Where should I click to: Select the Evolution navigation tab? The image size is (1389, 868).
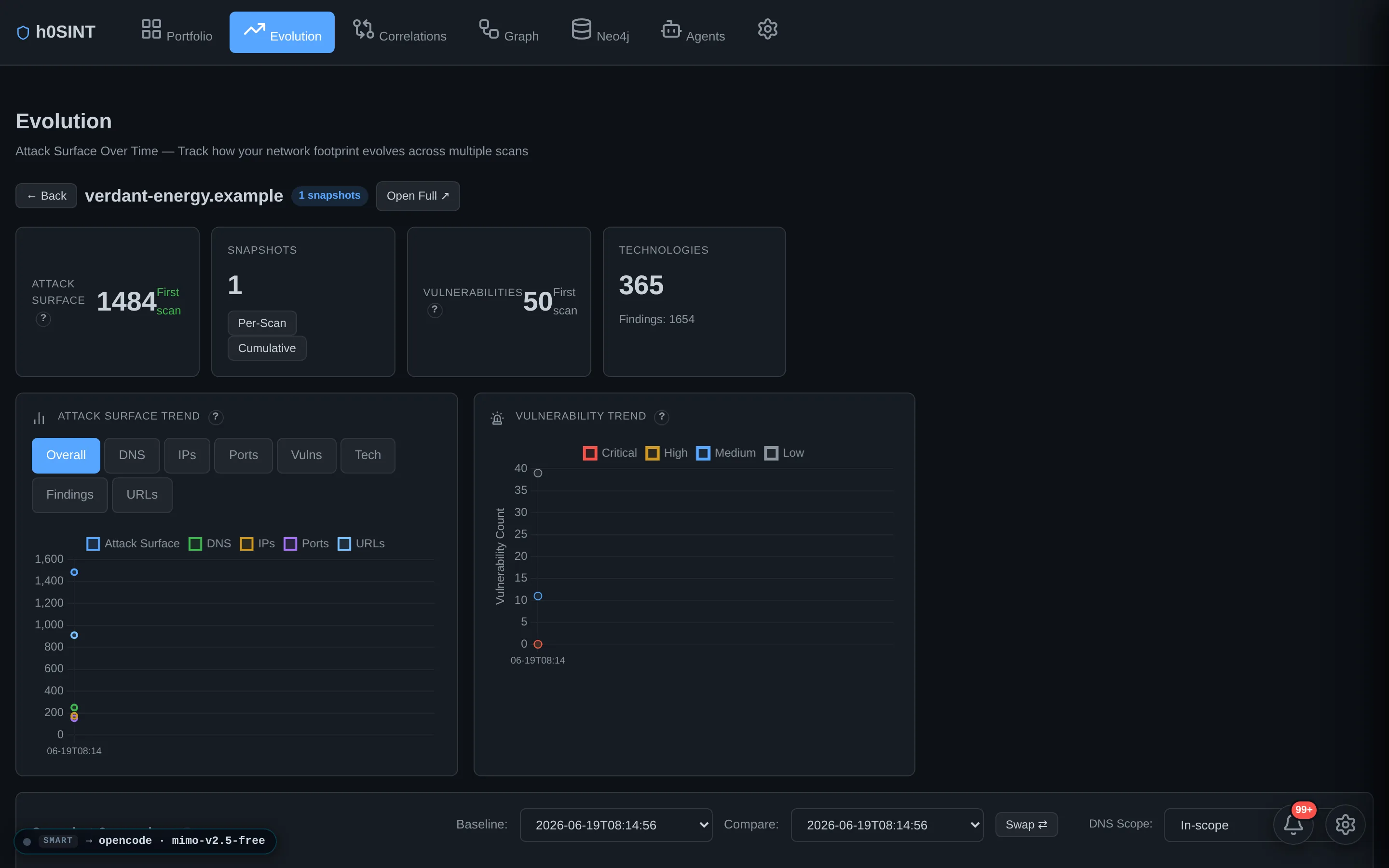point(282,32)
